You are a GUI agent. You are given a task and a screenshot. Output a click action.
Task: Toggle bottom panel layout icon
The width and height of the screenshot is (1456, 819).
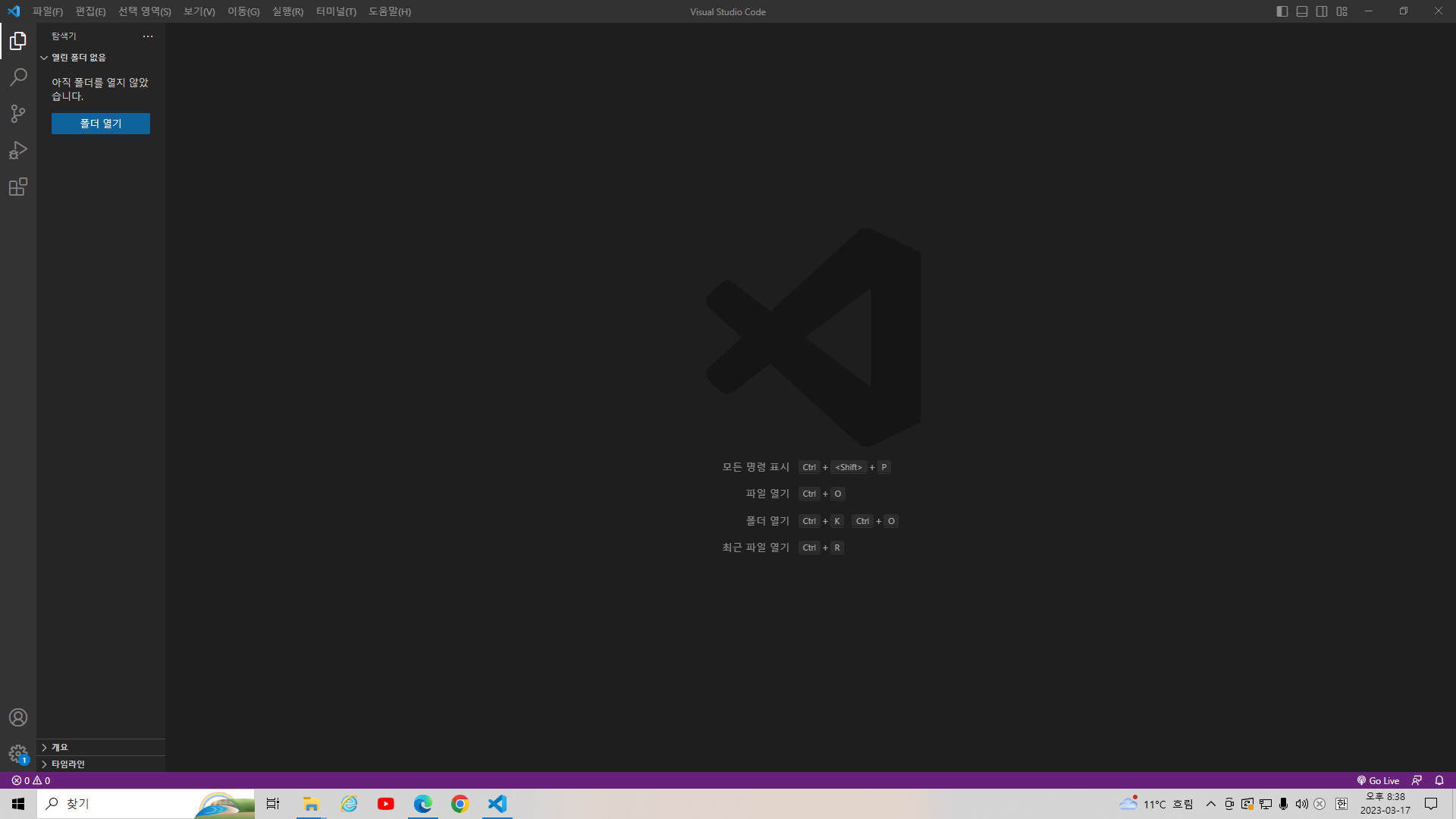coord(1302,11)
